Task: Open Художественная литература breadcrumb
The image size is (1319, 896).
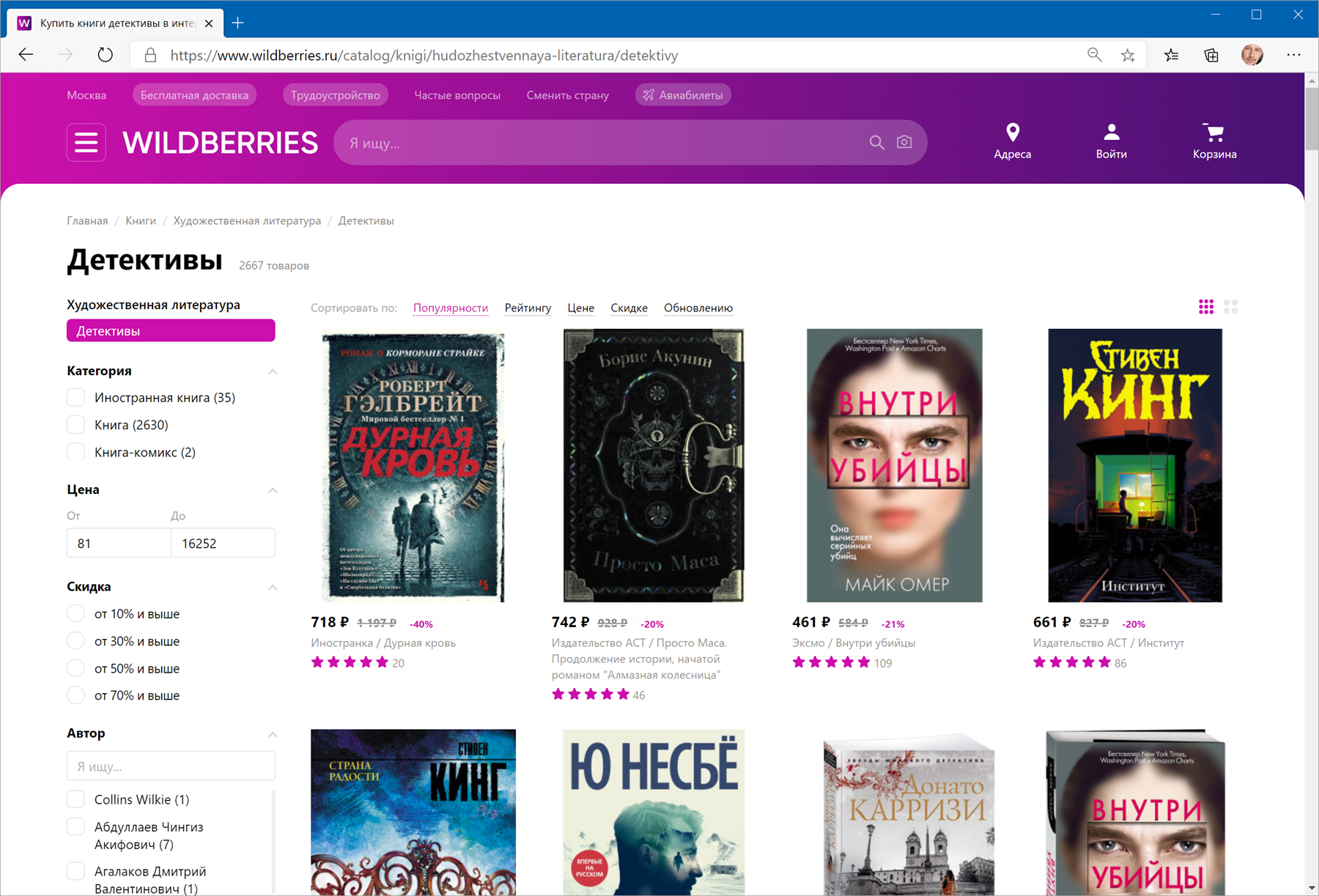Action: (x=247, y=221)
